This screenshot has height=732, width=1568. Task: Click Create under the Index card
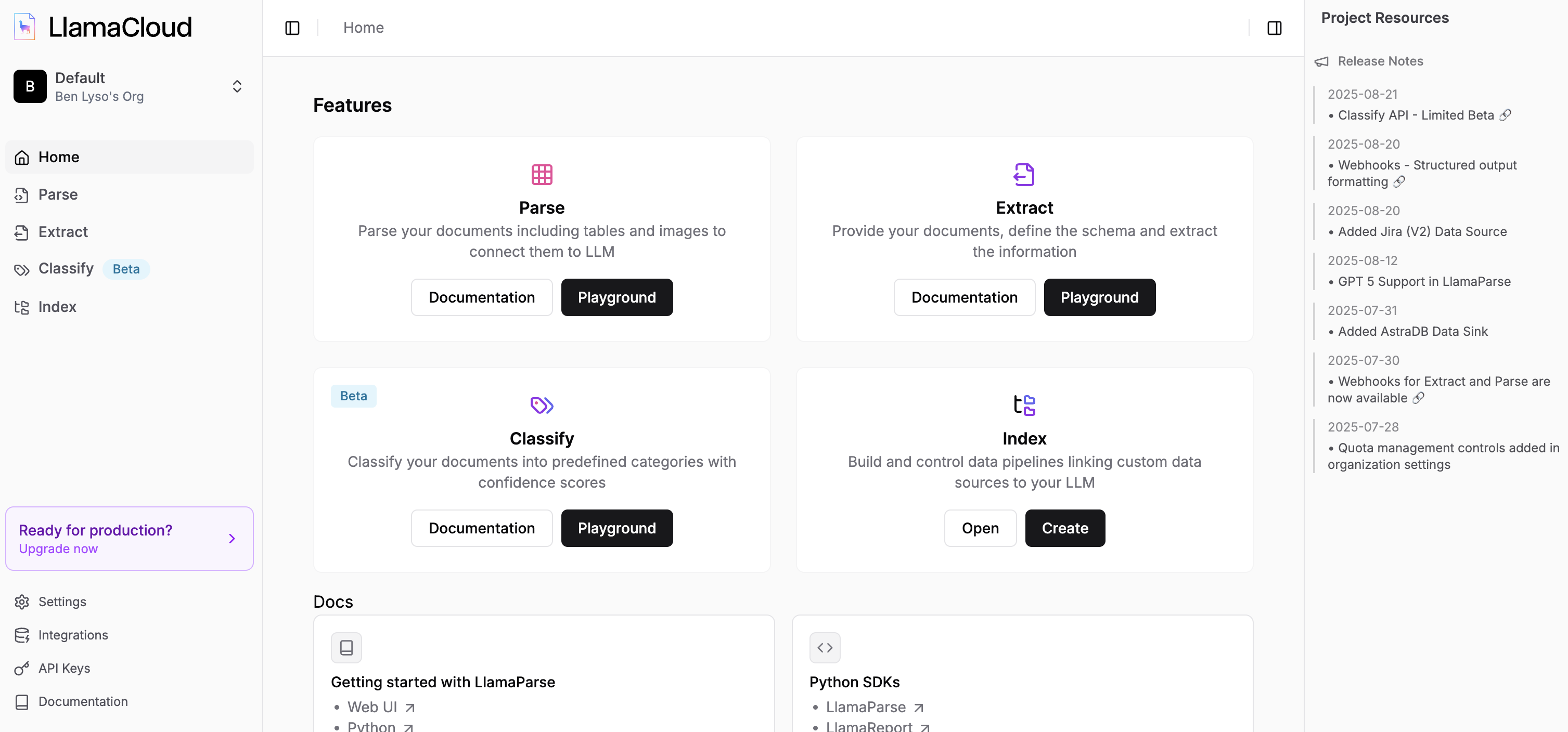(1064, 528)
